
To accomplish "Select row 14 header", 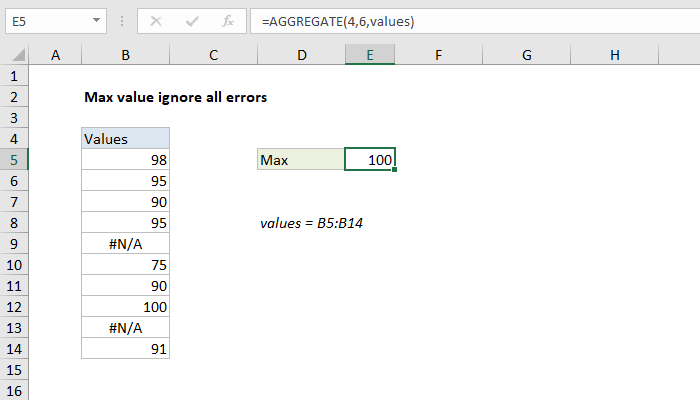I will [14, 349].
